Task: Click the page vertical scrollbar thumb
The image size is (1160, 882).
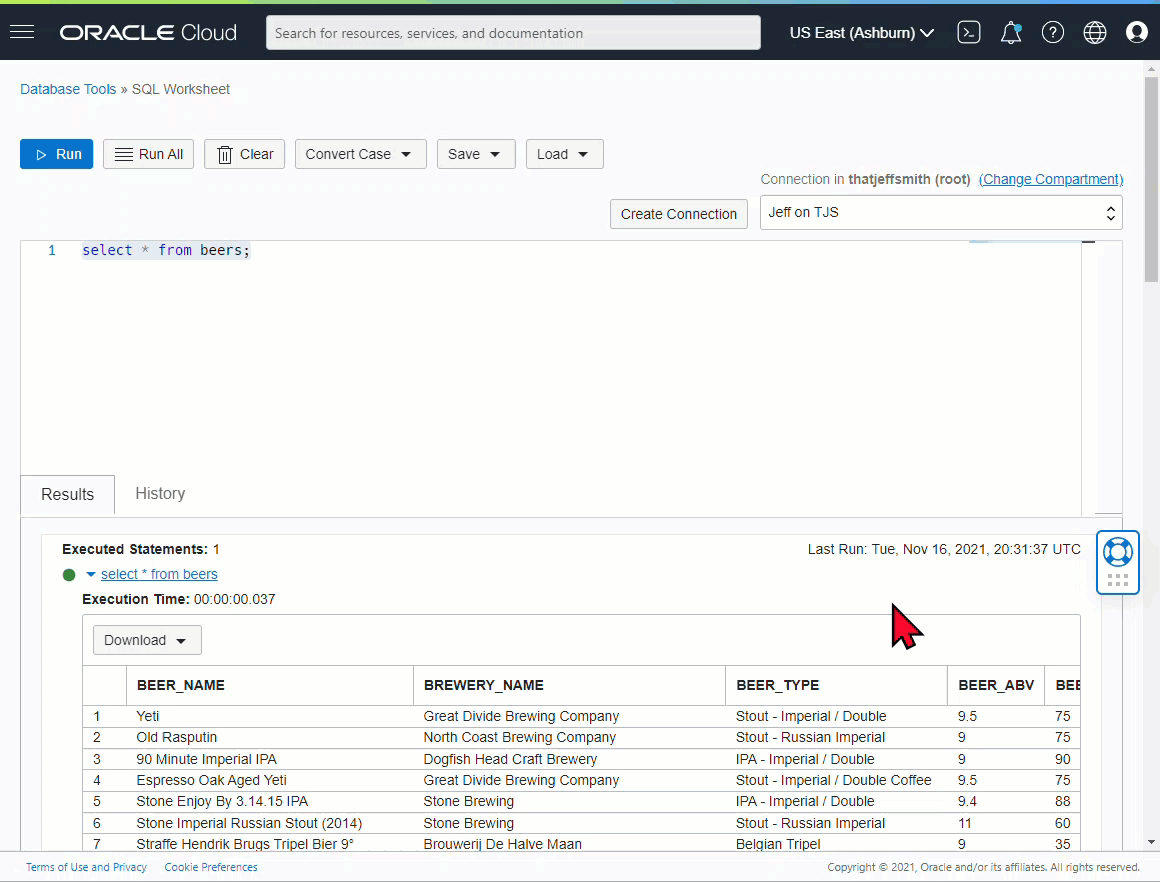Action: 1150,178
